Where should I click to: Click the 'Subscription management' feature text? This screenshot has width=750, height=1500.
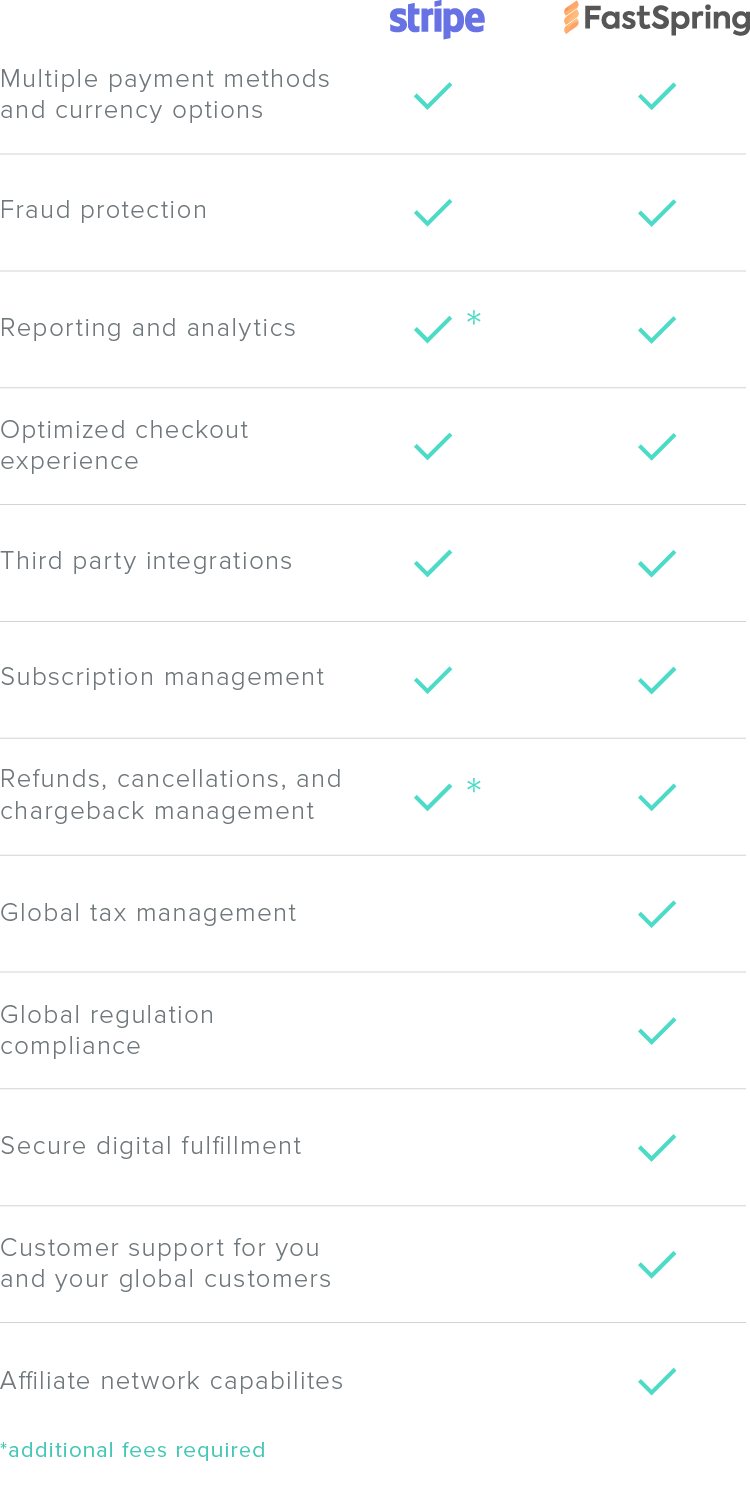(162, 677)
